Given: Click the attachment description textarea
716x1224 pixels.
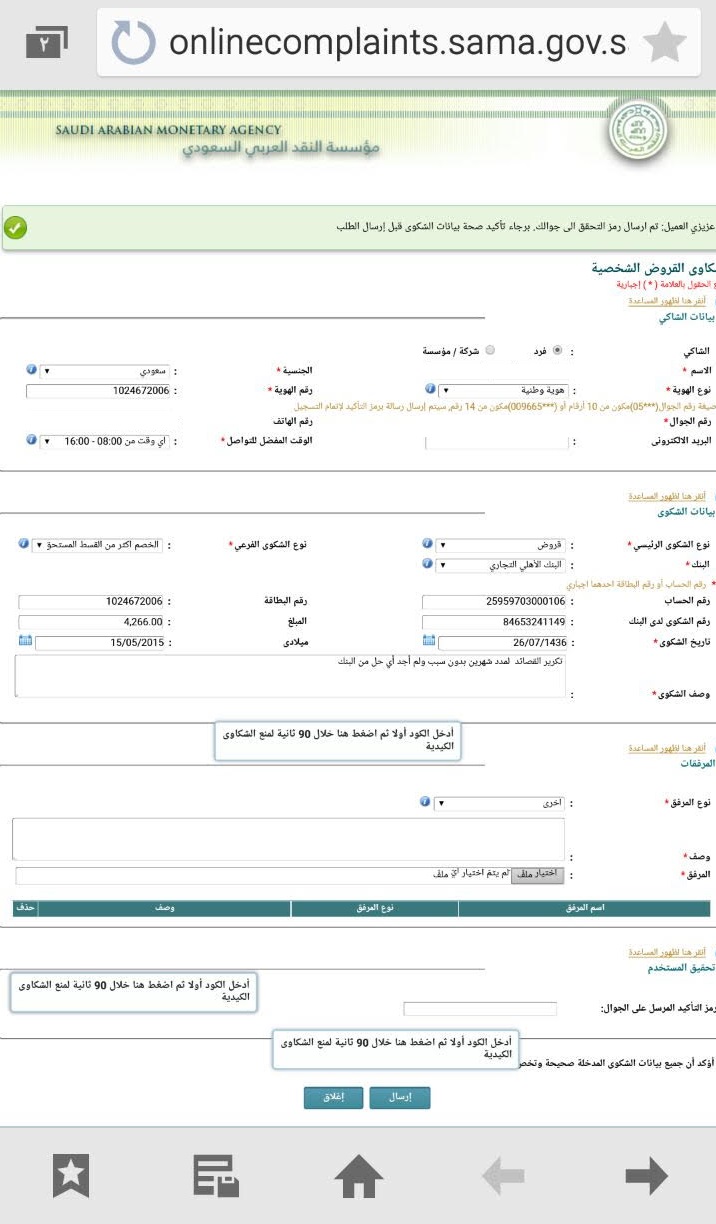Looking at the screenshot, I should coord(288,839).
